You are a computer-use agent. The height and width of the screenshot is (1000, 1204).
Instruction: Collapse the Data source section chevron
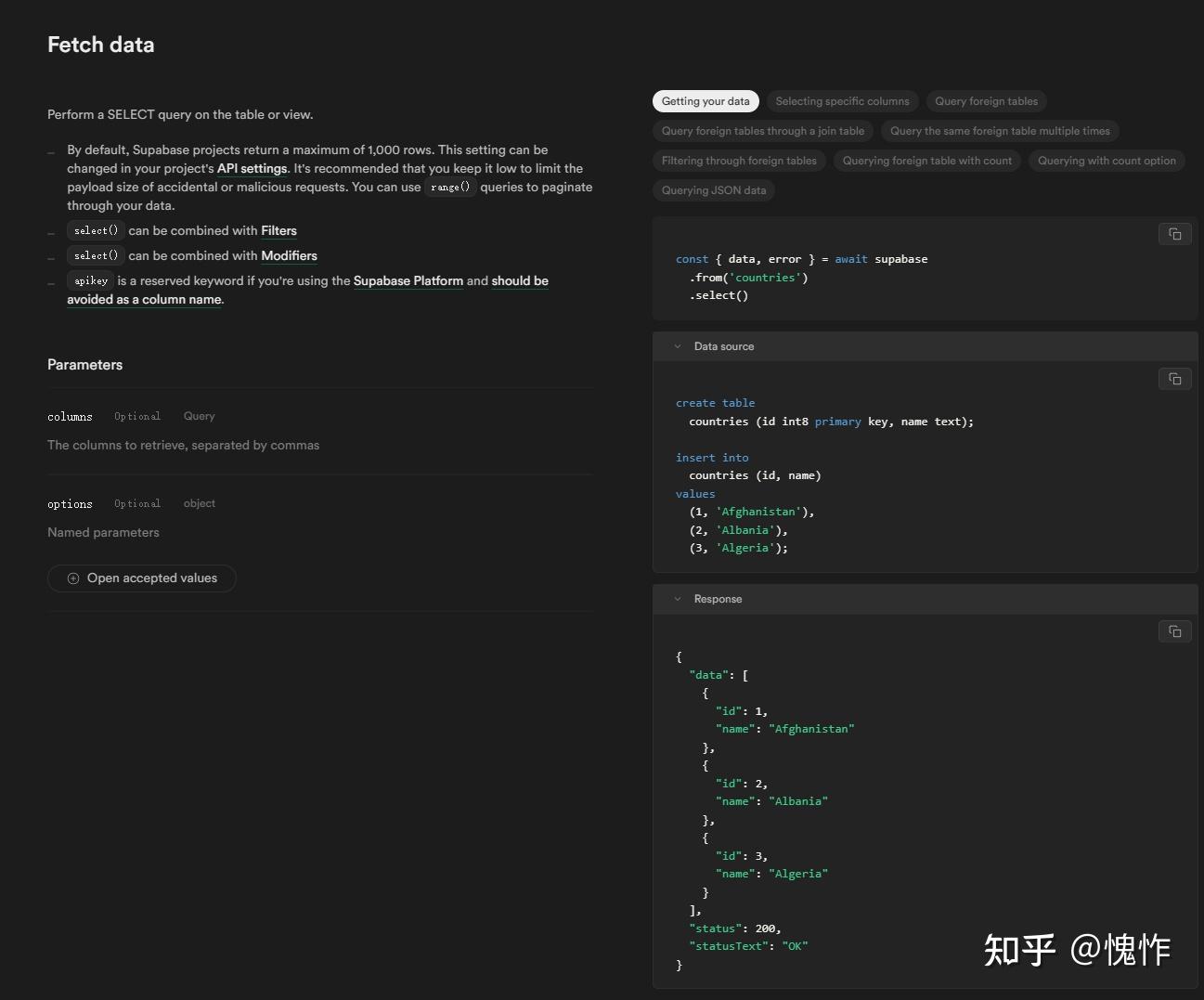[x=678, y=346]
